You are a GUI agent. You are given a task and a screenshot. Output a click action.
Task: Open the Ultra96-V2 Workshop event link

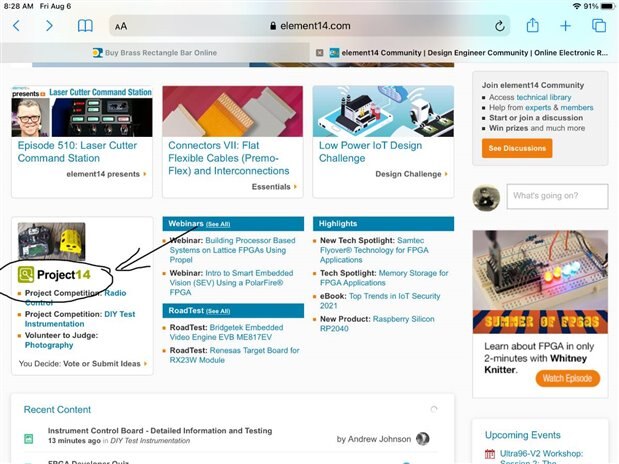click(541, 456)
